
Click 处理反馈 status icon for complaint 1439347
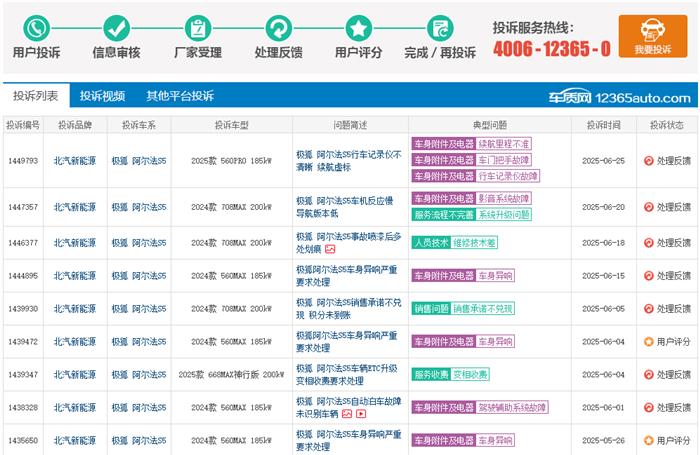pos(649,375)
